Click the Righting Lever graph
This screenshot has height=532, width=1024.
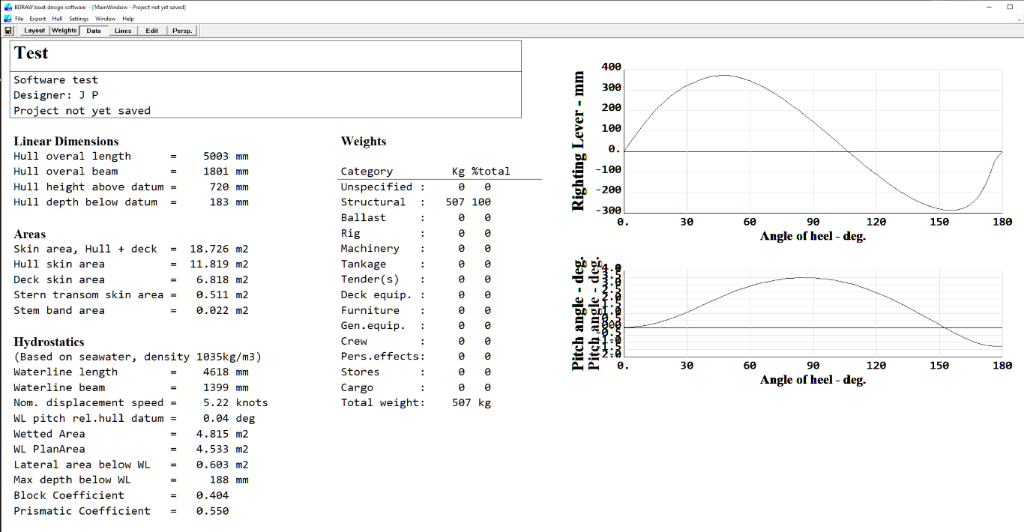[812, 140]
